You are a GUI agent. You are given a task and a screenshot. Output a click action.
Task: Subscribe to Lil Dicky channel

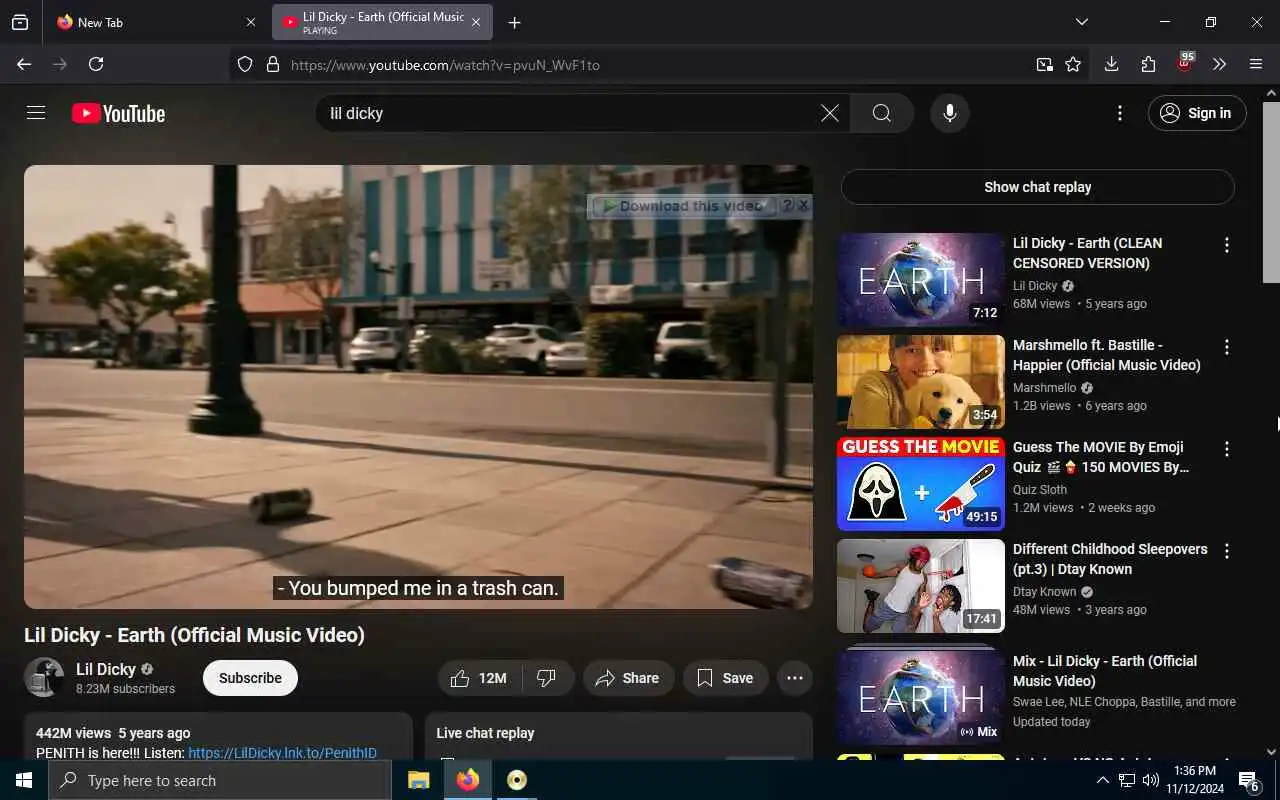coord(250,678)
